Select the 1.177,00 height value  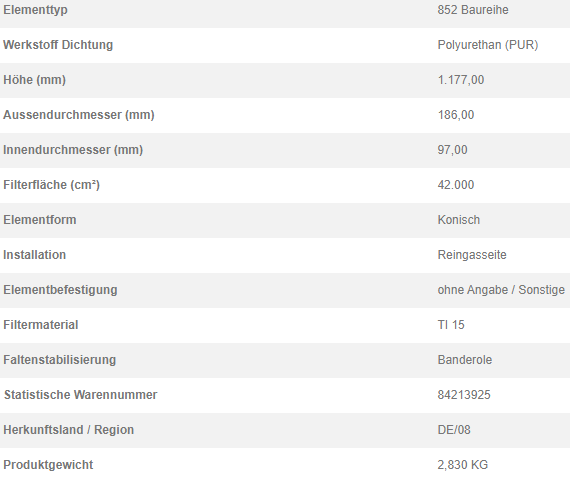tap(461, 80)
